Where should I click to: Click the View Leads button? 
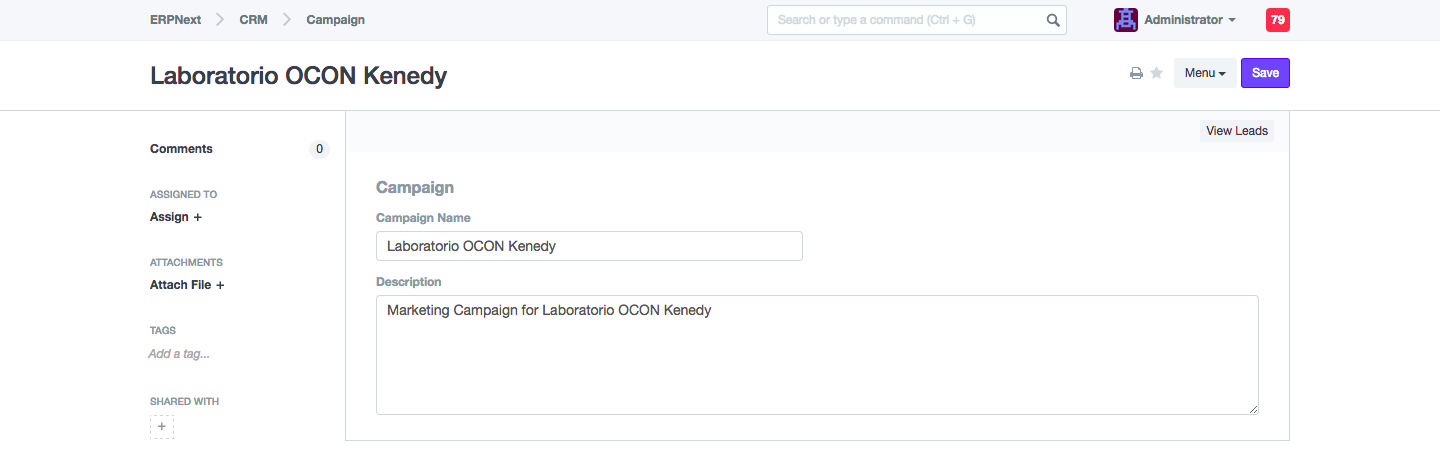coord(1236,131)
